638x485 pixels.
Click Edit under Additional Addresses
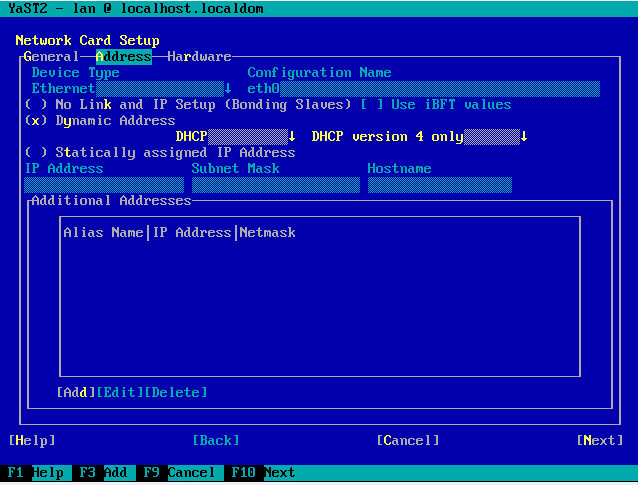pyautogui.click(x=120, y=392)
